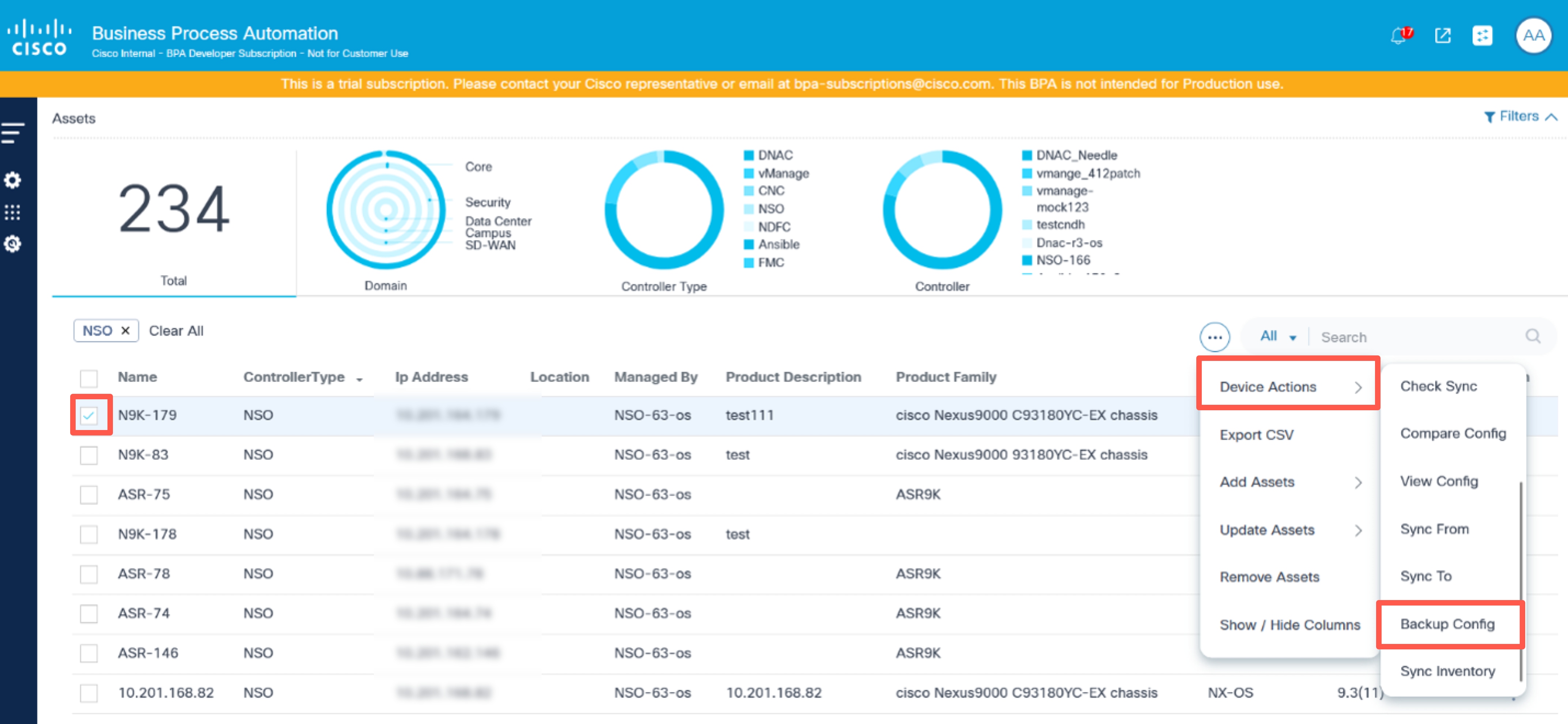The height and width of the screenshot is (724, 1568).
Task: Open the All search scope dropdown
Action: point(1278,336)
